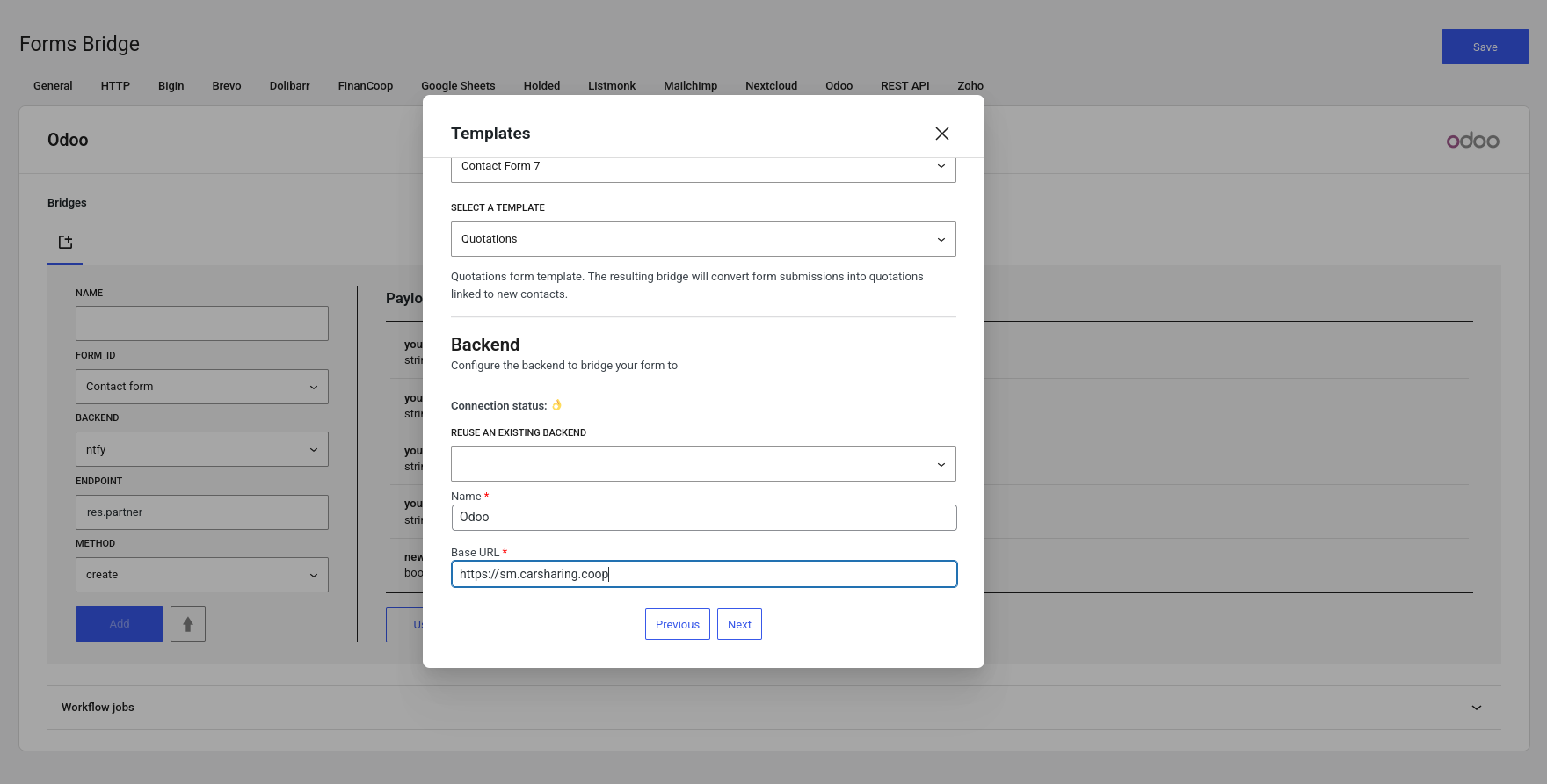Click the Add bridge button

click(120, 624)
